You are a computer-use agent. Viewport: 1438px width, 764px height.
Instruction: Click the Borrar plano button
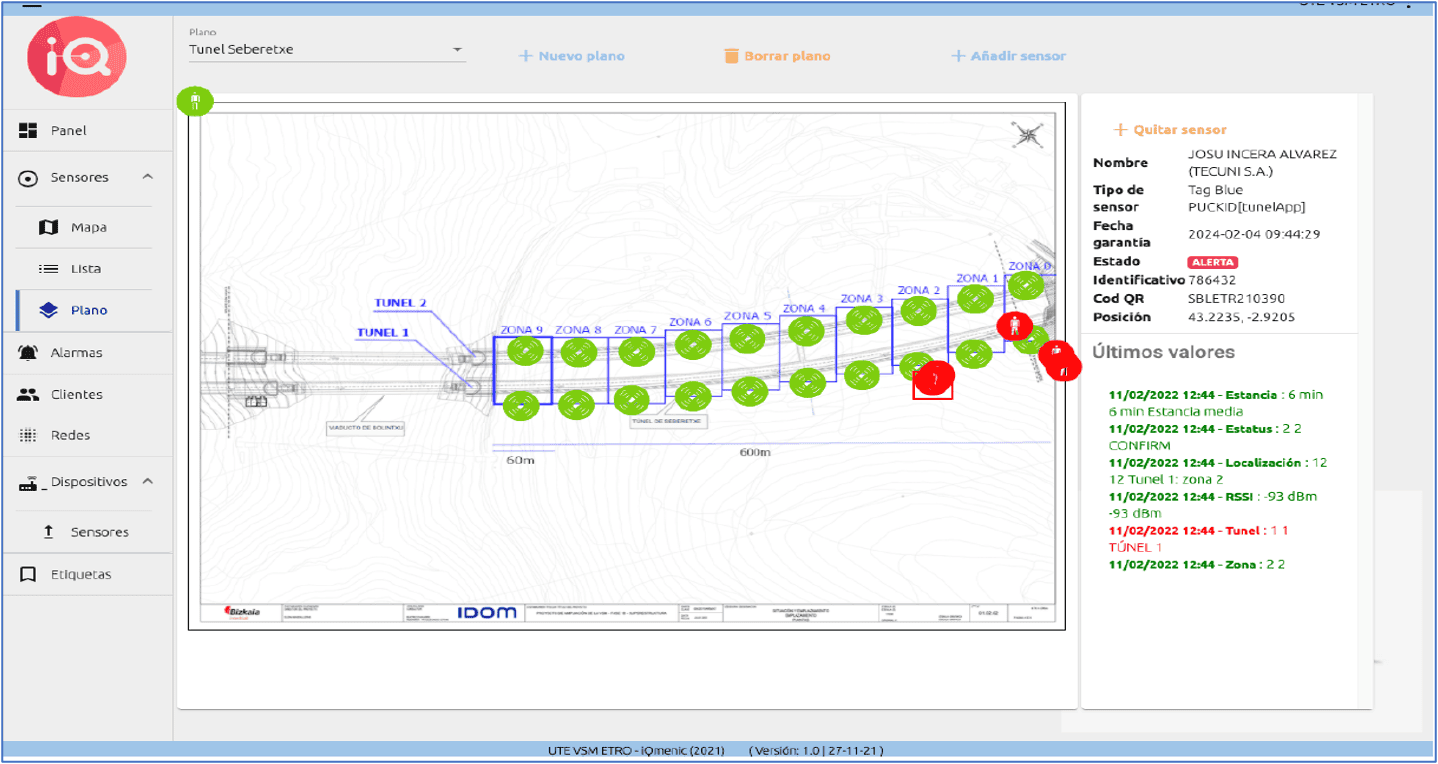[x=776, y=56]
